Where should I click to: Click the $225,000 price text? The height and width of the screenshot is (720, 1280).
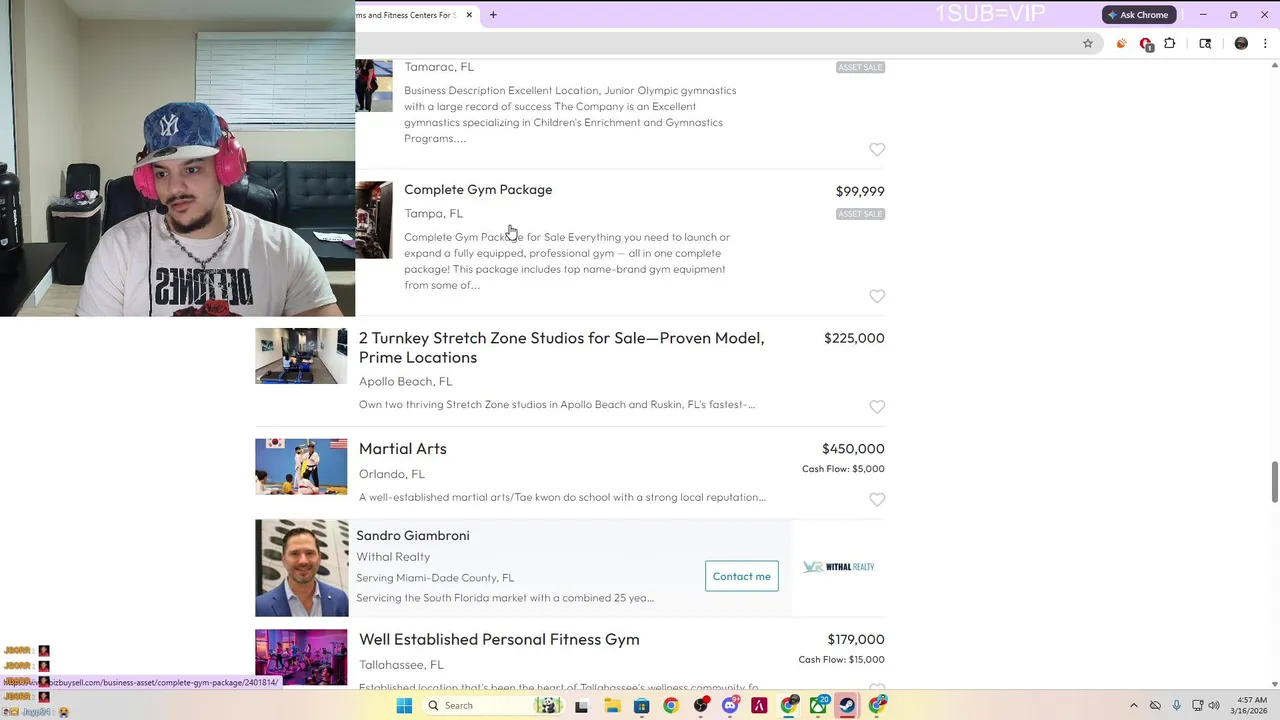pyautogui.click(x=854, y=338)
